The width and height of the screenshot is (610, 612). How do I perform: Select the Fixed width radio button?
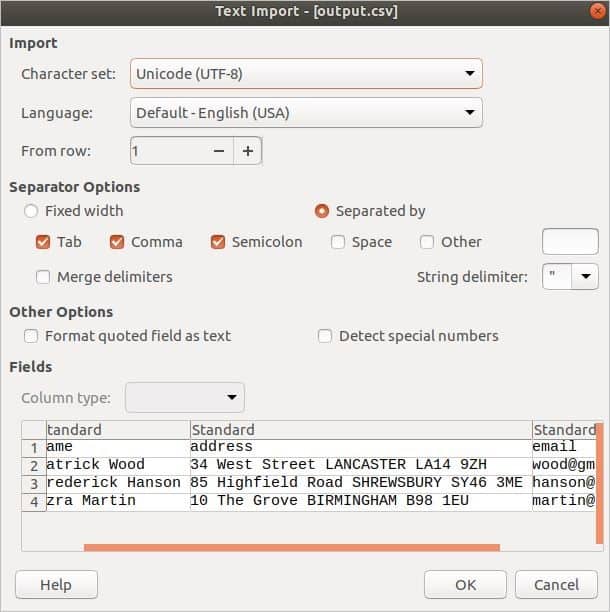31,211
